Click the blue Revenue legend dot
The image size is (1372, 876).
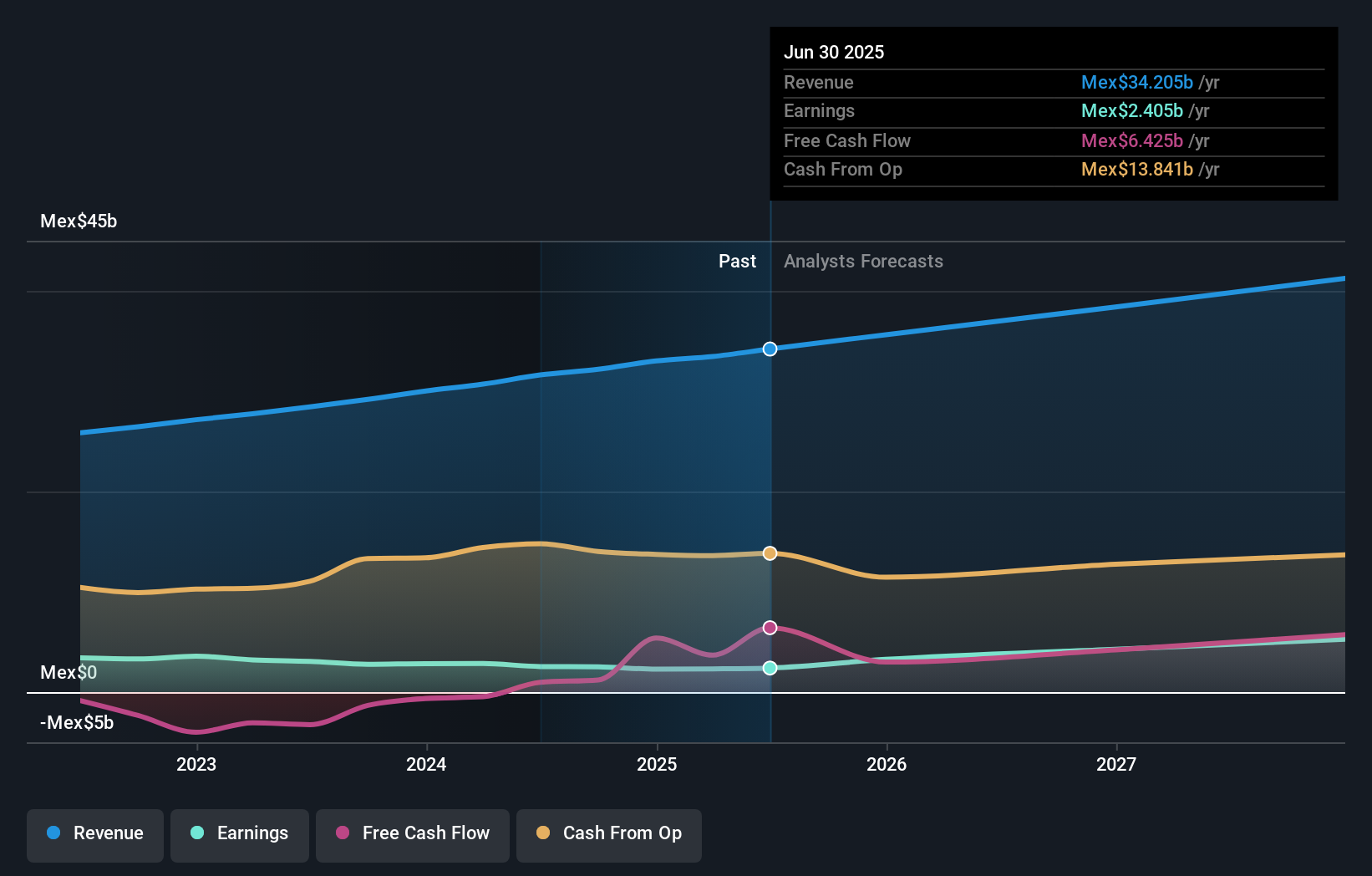[x=55, y=833]
